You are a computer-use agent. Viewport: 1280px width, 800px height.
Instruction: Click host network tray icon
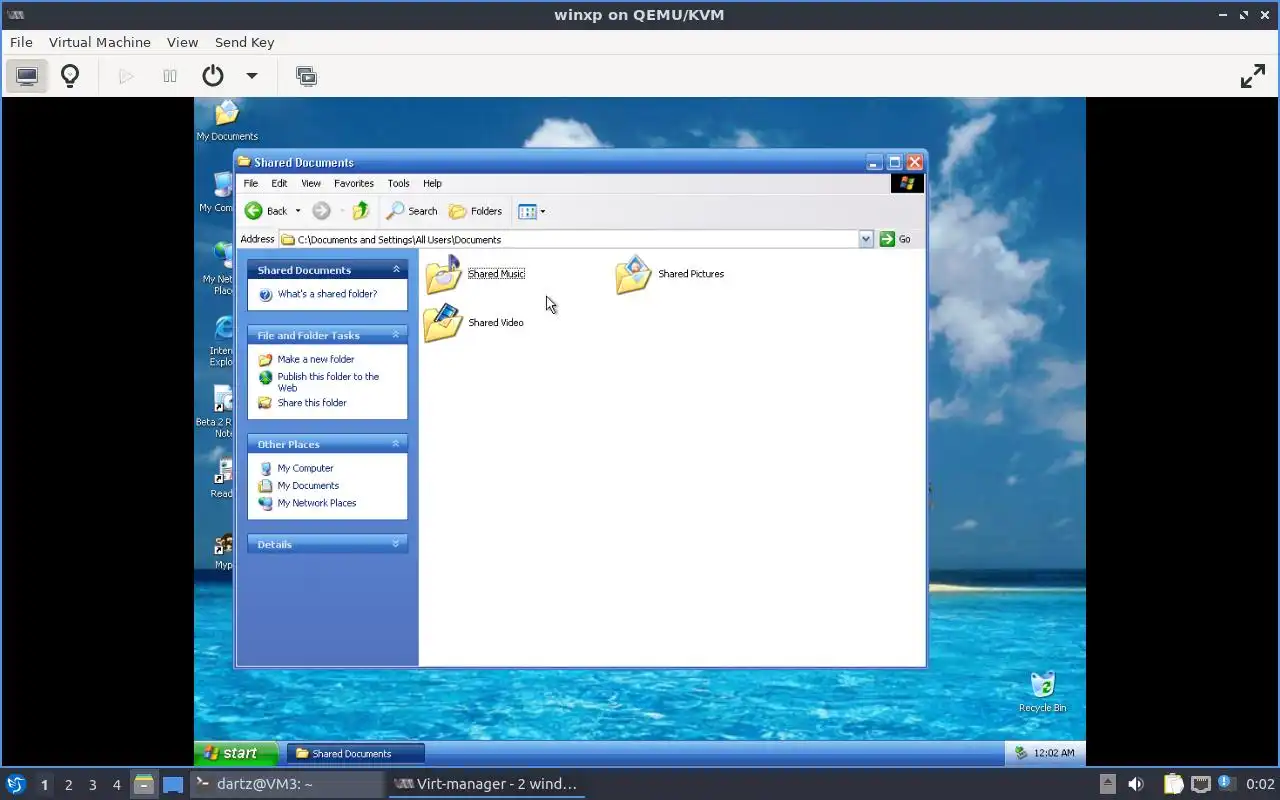1201,784
